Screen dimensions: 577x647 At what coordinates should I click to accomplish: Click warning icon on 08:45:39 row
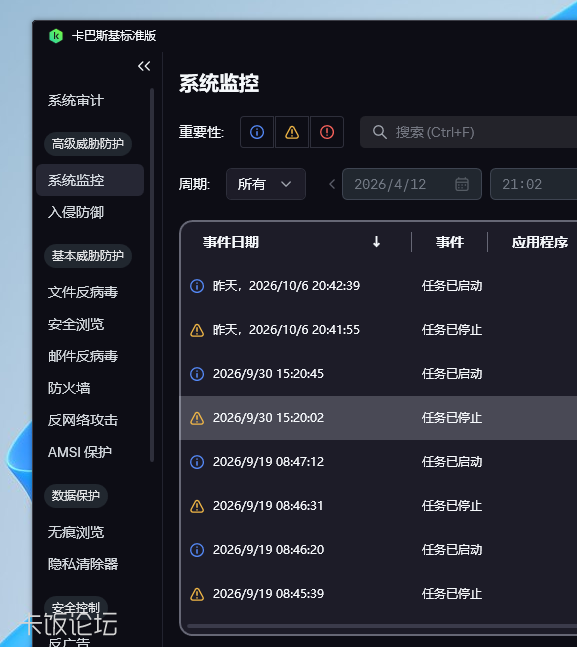[197, 594]
